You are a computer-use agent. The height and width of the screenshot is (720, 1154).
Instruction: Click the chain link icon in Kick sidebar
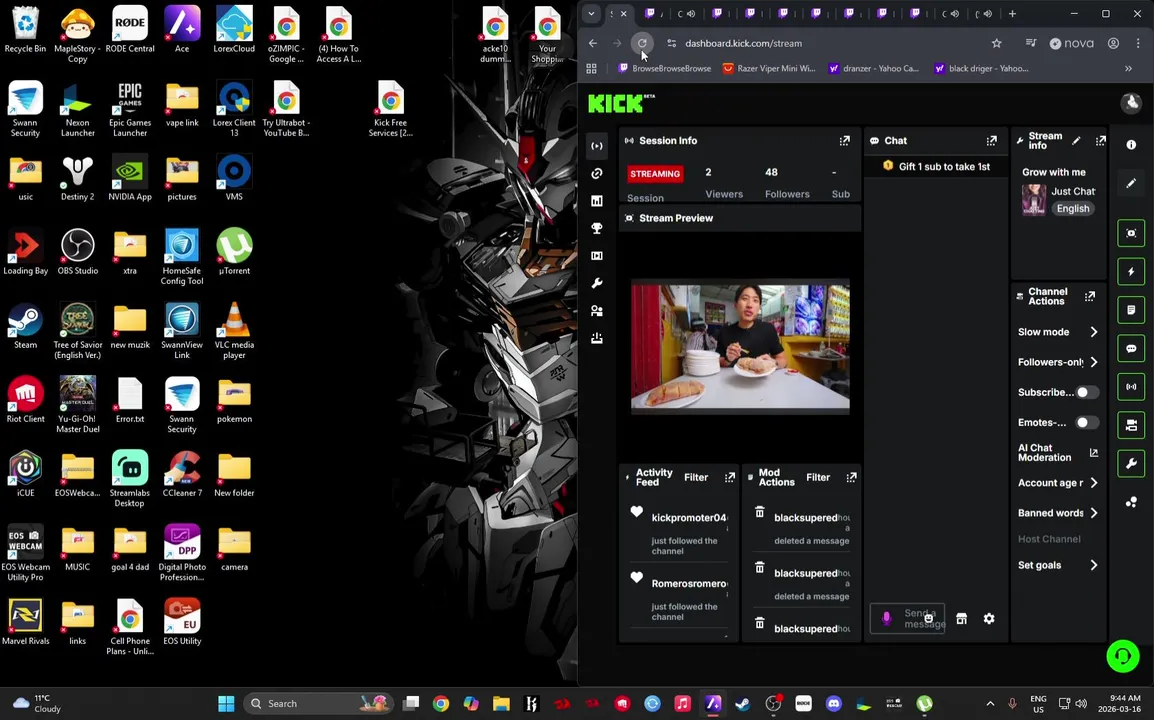597,173
